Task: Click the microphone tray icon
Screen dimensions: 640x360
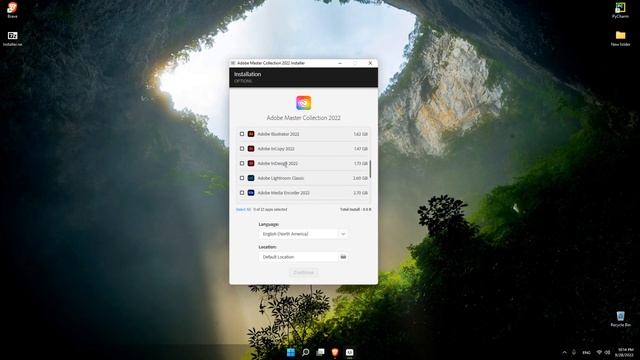Action: click(574, 352)
